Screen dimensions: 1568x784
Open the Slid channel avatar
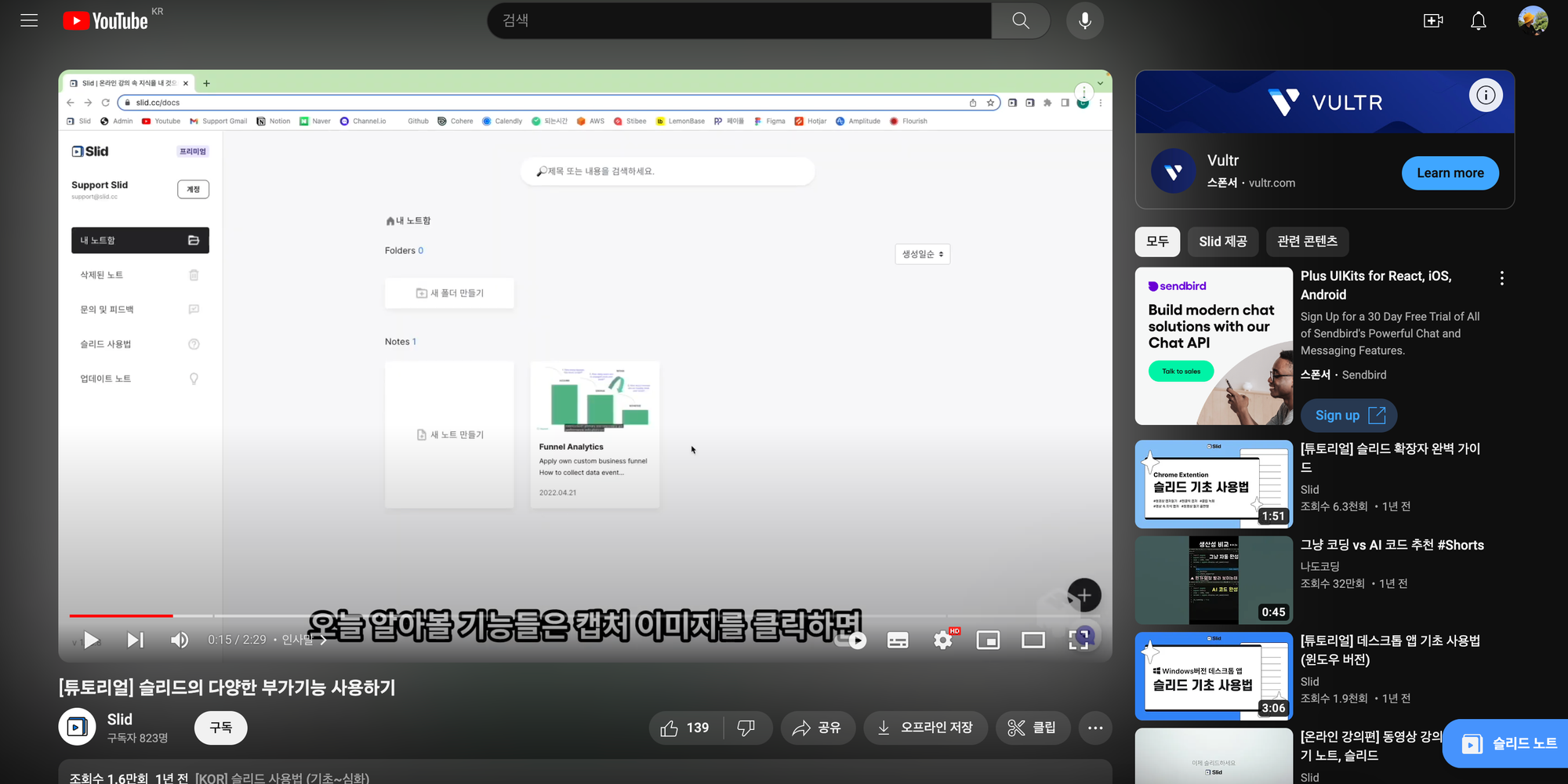(77, 727)
